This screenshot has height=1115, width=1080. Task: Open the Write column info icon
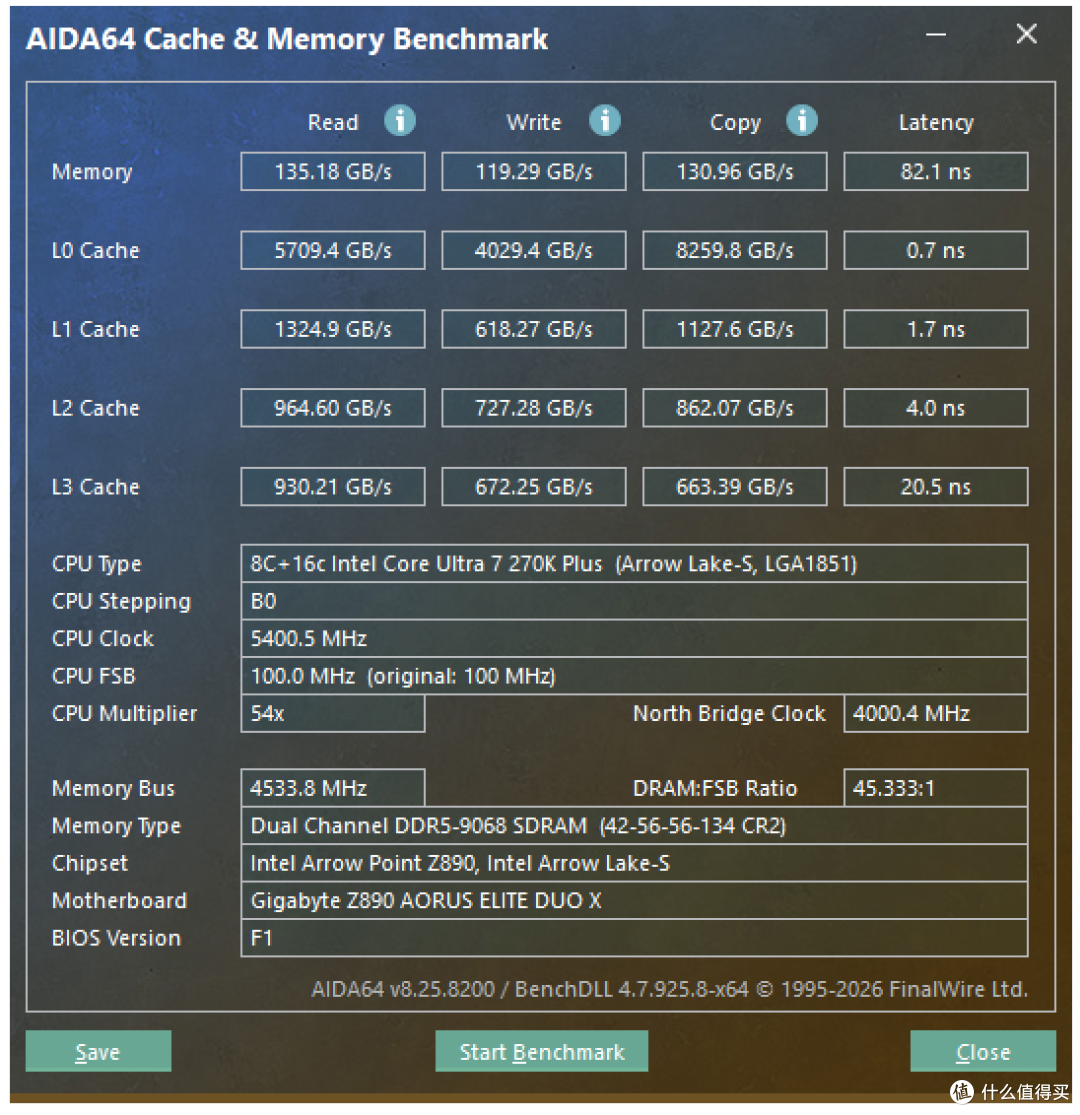tap(604, 121)
